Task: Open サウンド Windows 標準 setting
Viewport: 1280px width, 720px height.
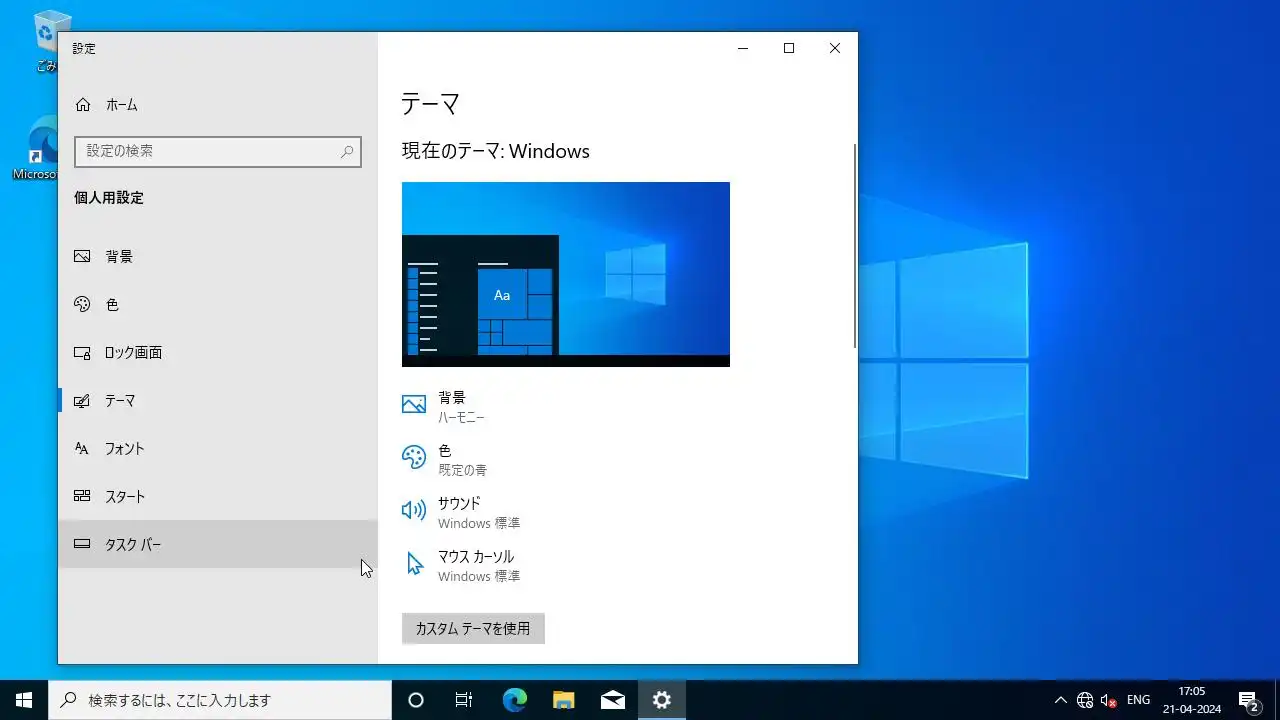Action: tap(462, 512)
